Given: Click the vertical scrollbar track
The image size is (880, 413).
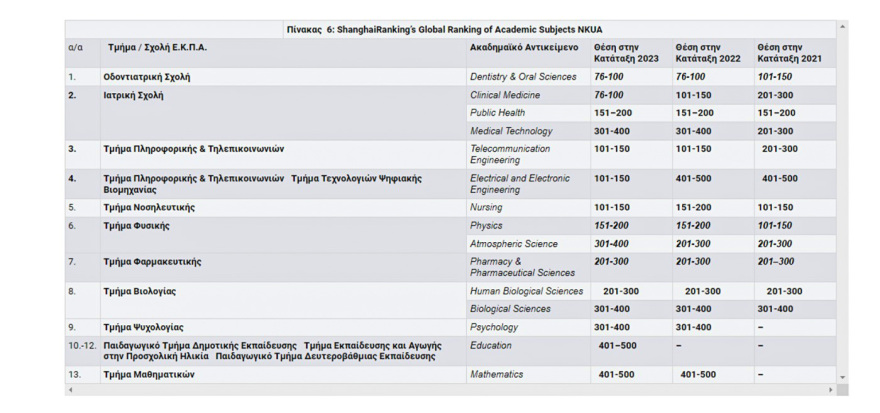Looking at the screenshot, I should [842, 200].
